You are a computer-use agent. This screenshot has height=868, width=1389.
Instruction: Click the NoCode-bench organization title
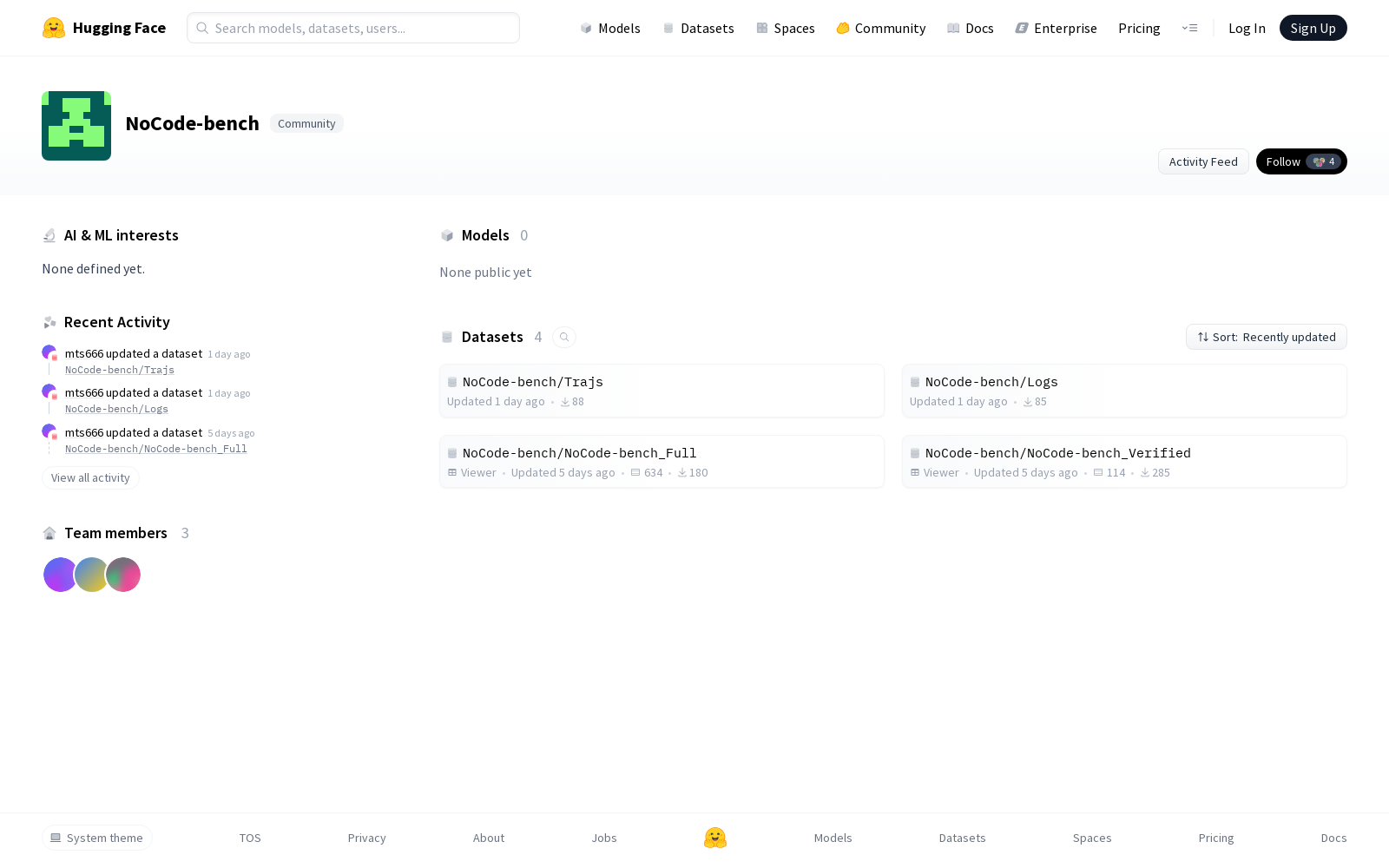coord(192,123)
